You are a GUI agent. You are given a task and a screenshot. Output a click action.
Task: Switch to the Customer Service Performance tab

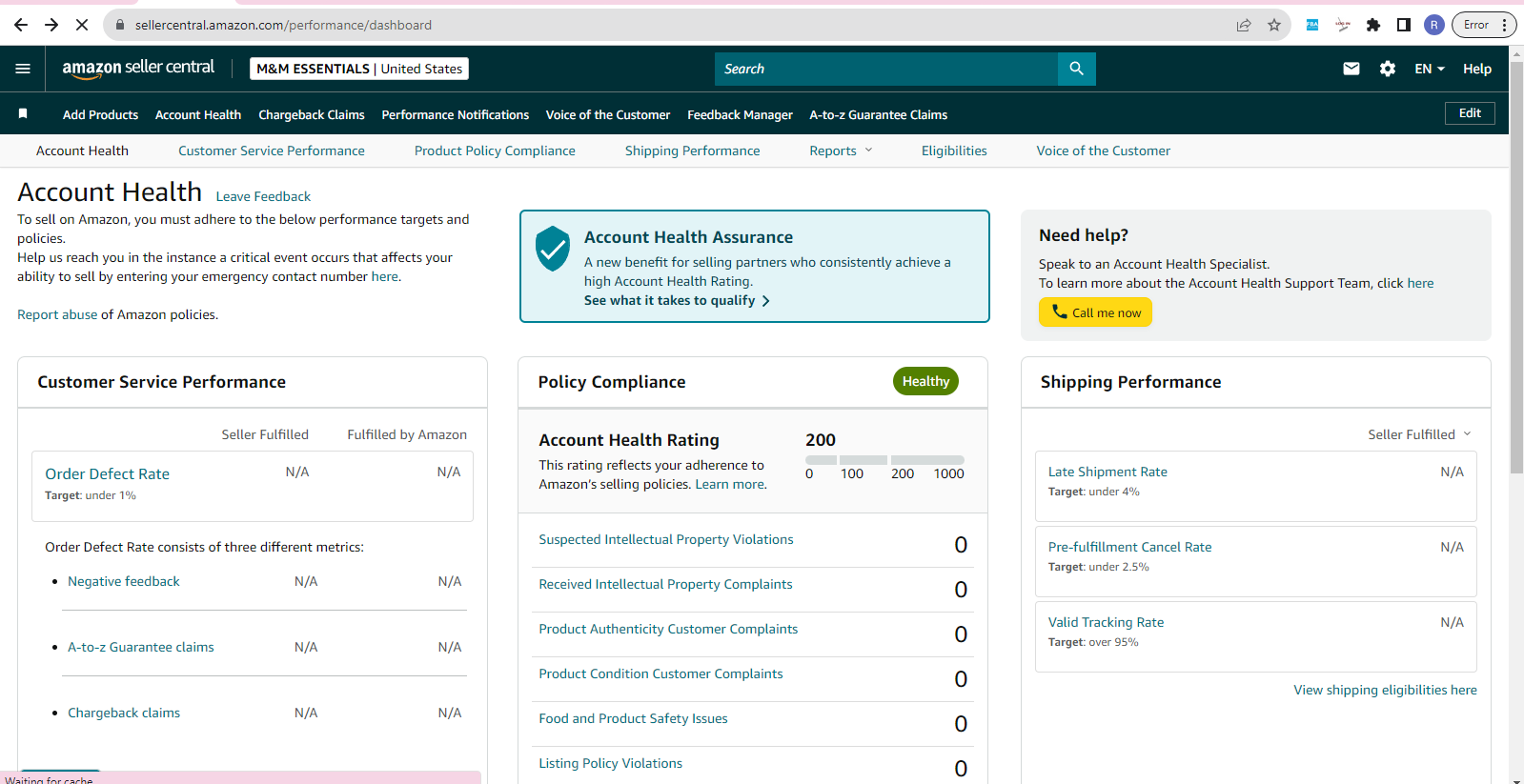272,151
